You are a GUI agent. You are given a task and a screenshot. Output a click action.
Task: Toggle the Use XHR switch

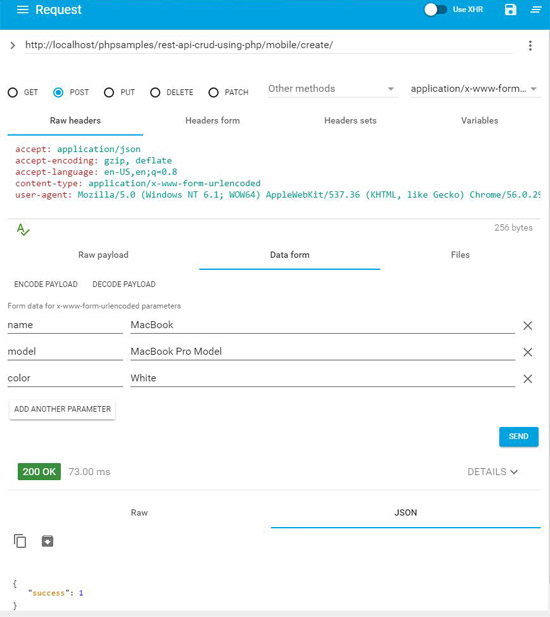pyautogui.click(x=435, y=9)
